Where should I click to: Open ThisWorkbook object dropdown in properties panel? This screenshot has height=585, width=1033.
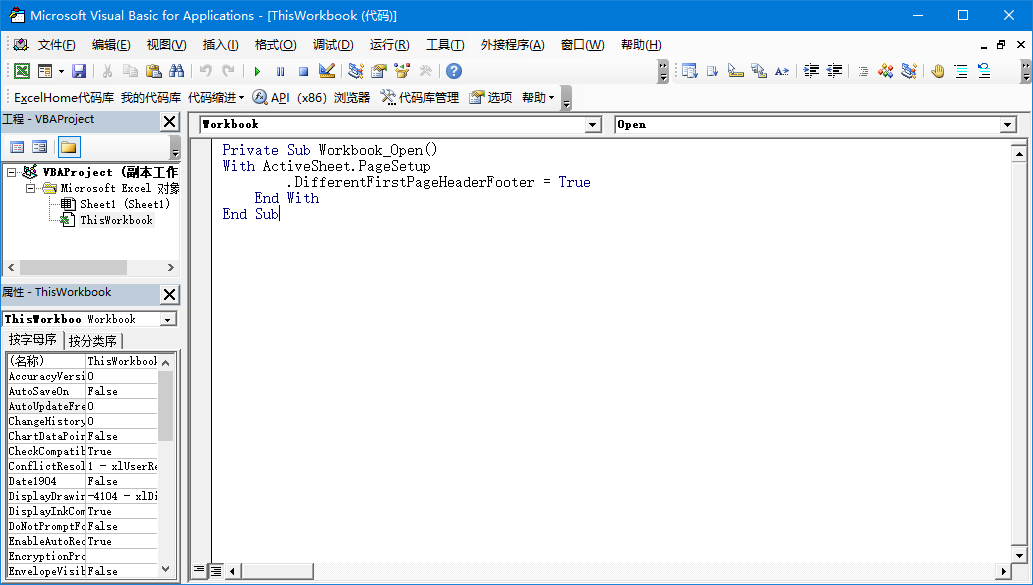point(168,320)
